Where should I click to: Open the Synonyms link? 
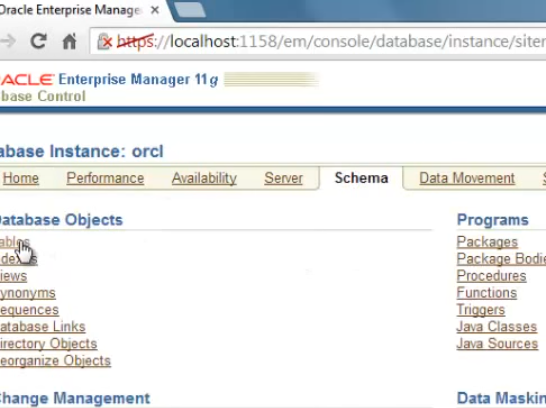(x=28, y=293)
